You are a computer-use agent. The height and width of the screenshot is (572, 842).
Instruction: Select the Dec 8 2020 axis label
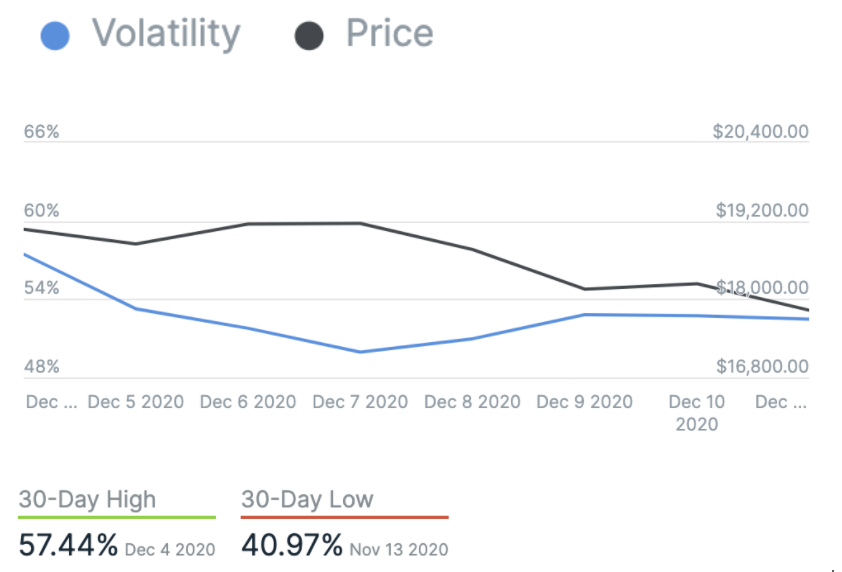(472, 402)
